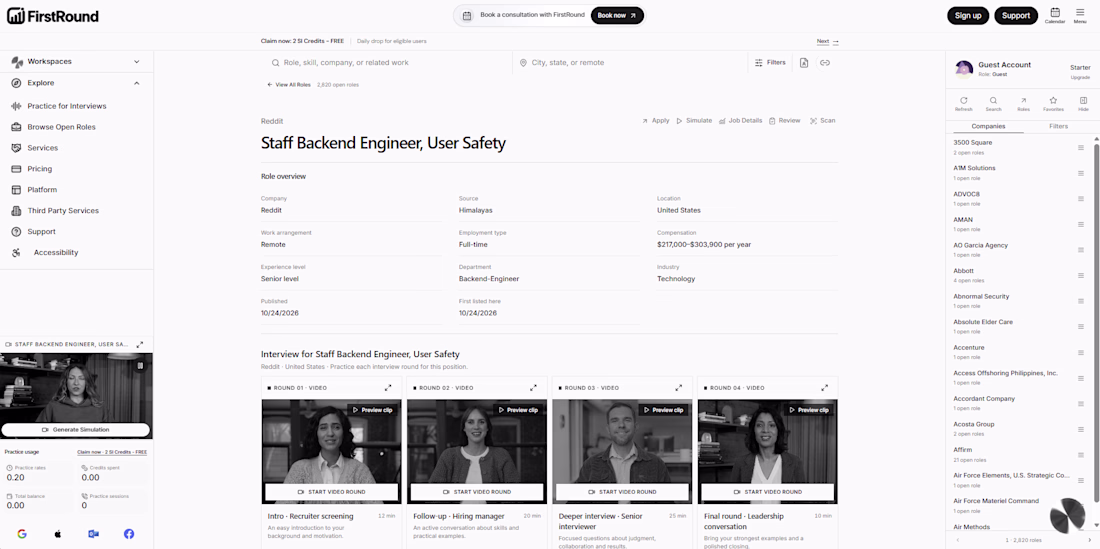The width and height of the screenshot is (1100, 549).
Task: Open Practice for Interviews
Action: 67,106
